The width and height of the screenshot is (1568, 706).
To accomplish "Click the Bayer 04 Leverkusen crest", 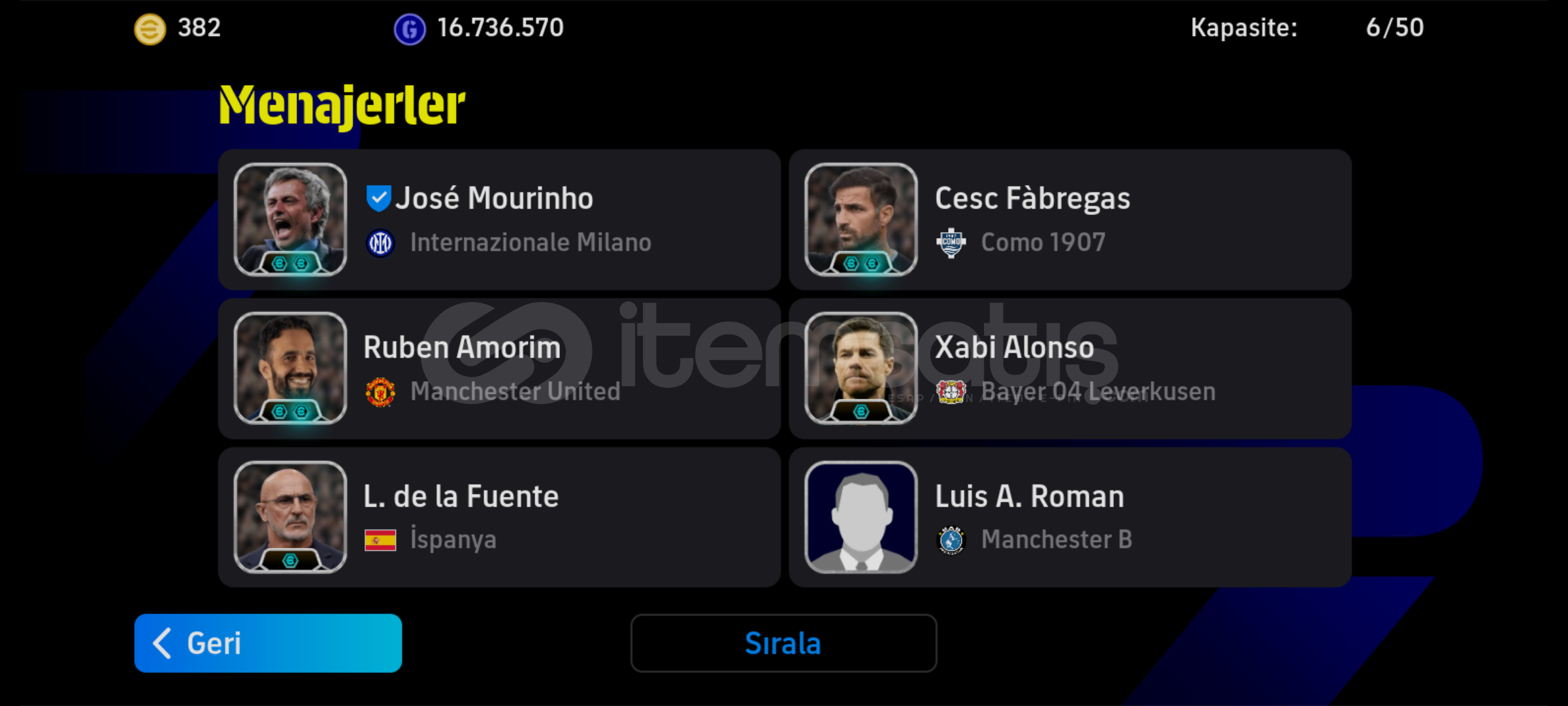I will [x=951, y=392].
